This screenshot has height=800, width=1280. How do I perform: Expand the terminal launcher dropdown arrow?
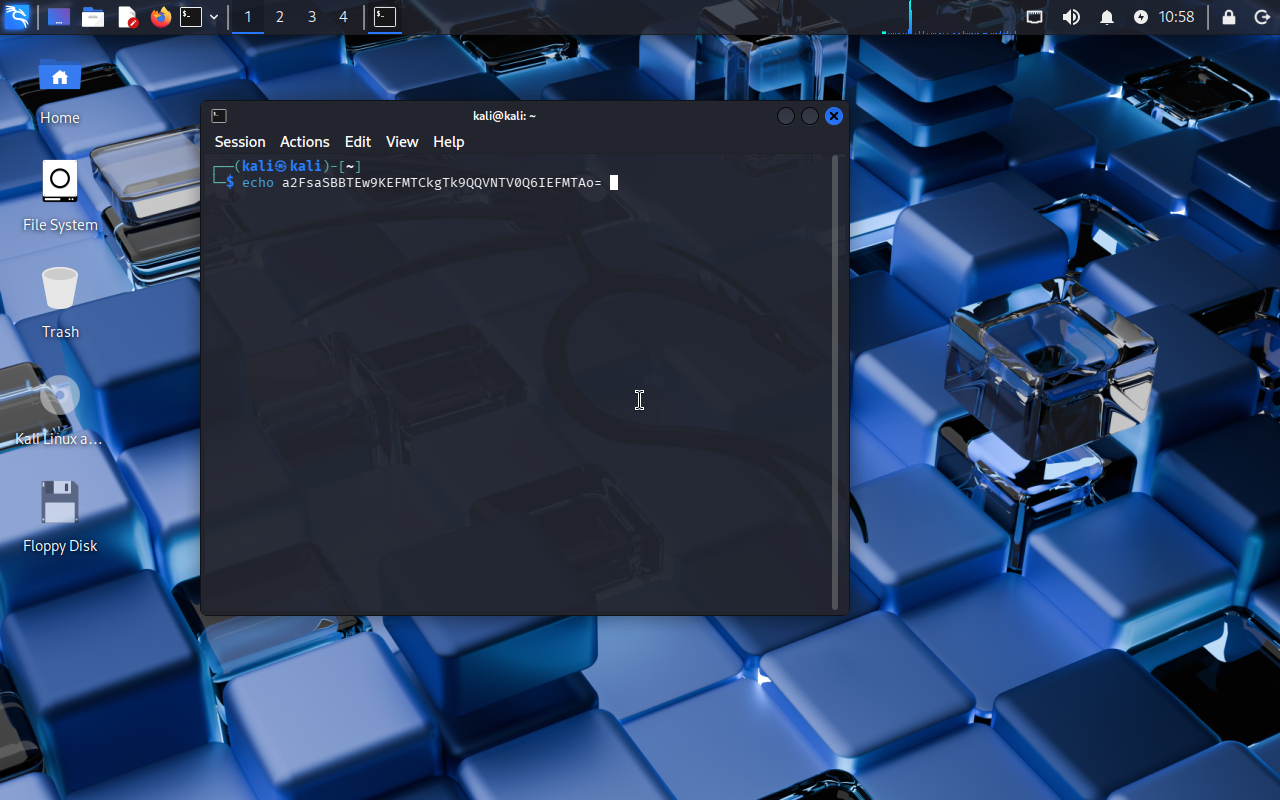tap(214, 17)
